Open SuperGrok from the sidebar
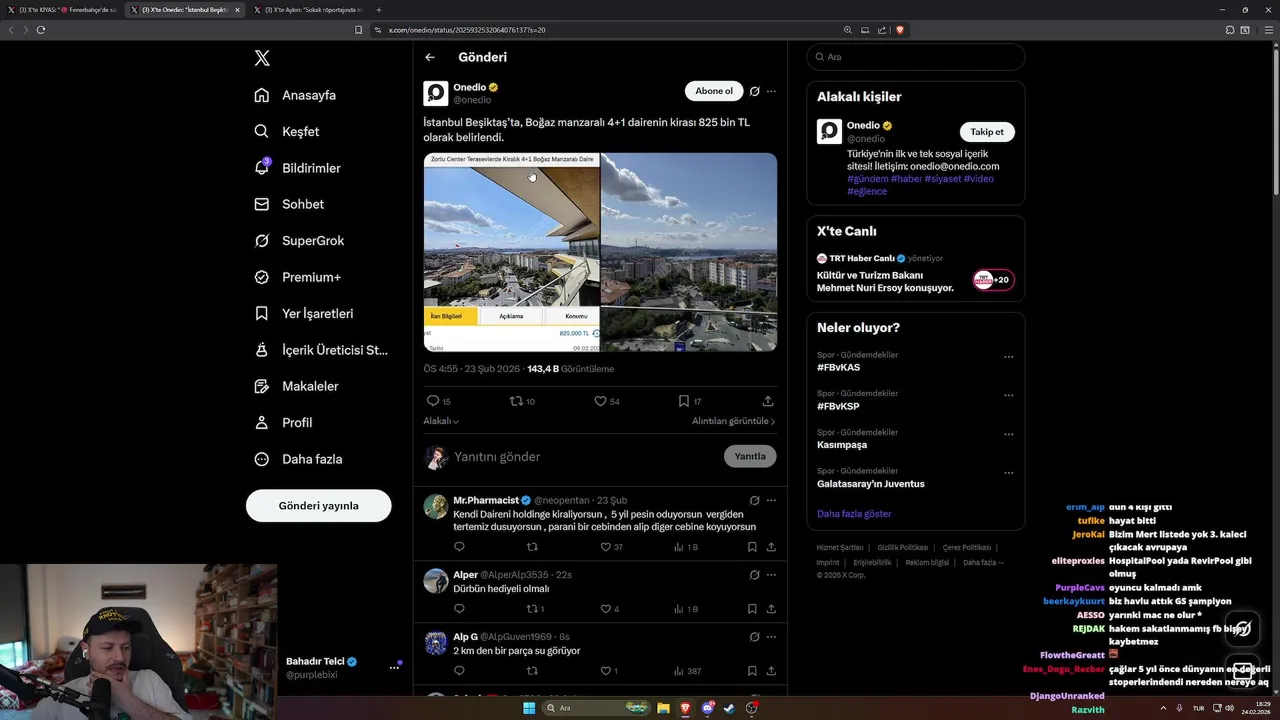 click(299, 240)
